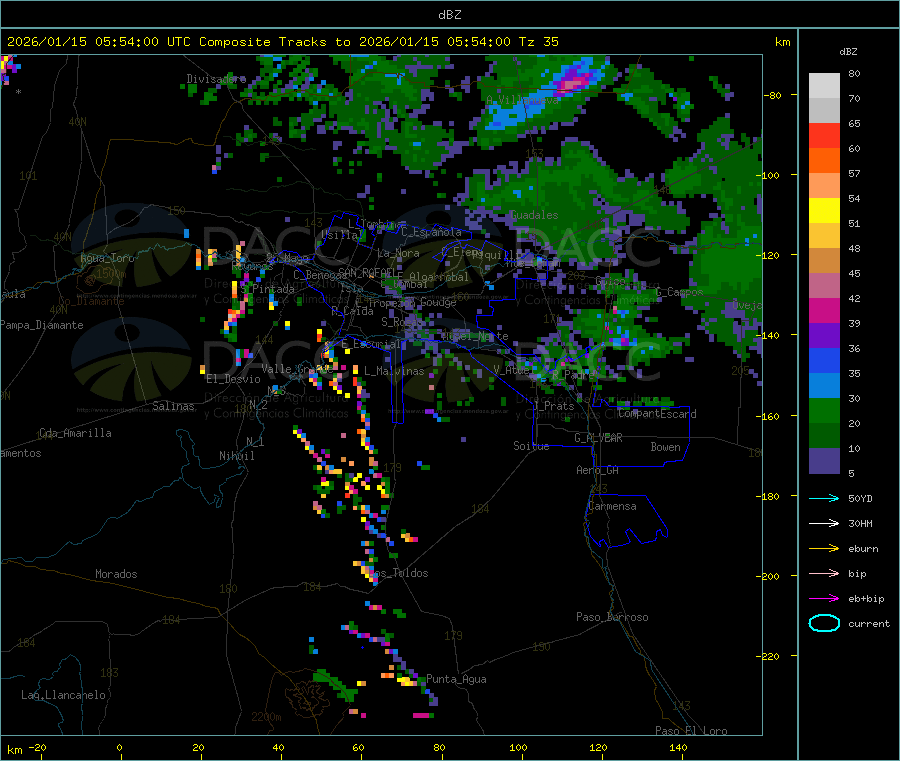The height and width of the screenshot is (761, 900).
Task: Click the eb+bip magenta arrow legend icon
Action: pos(824,599)
